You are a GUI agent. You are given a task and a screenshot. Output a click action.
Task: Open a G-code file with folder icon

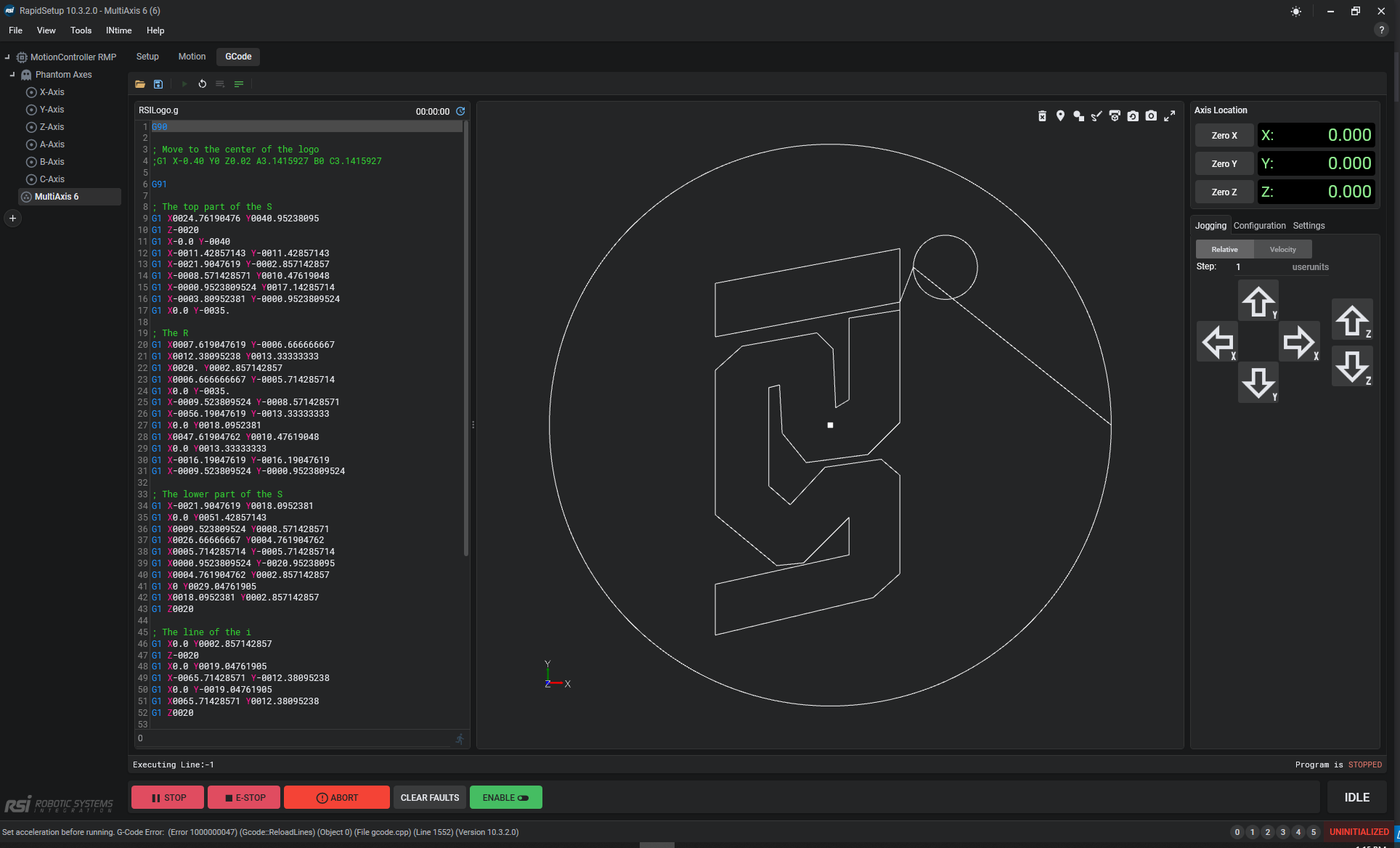(140, 84)
